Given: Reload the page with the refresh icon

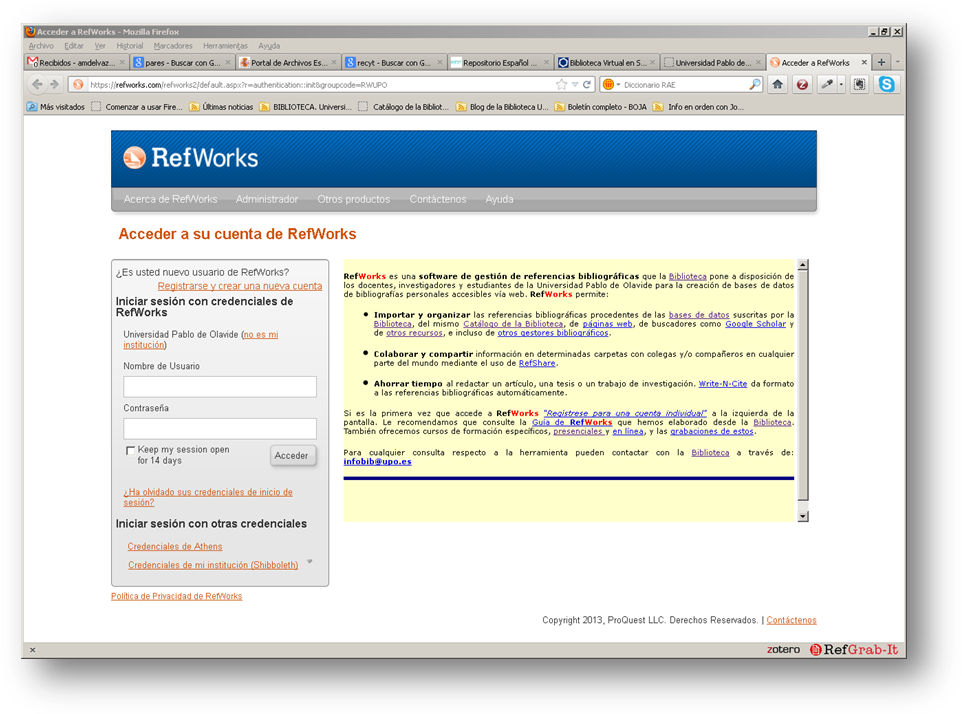Looking at the screenshot, I should [587, 85].
